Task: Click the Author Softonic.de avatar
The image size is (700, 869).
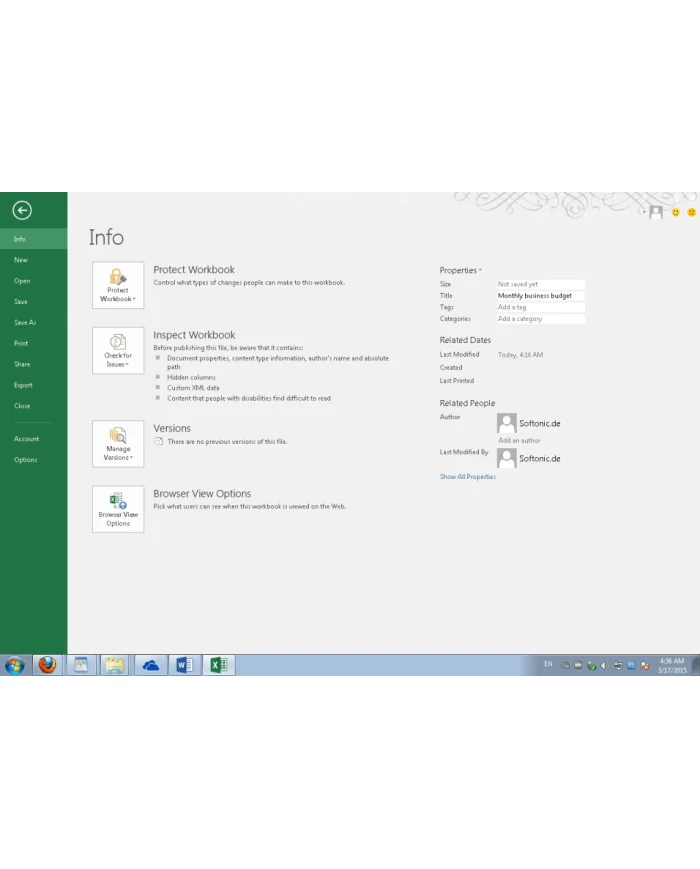Action: 507,423
